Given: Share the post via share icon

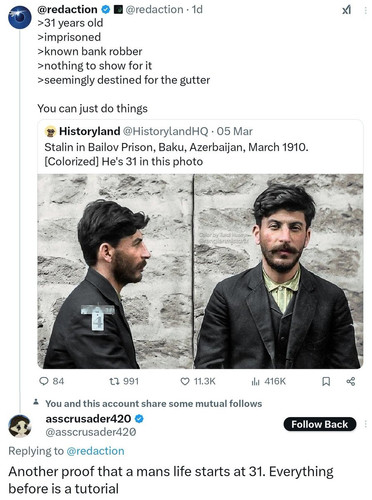Looking at the screenshot, I should (x=351, y=381).
